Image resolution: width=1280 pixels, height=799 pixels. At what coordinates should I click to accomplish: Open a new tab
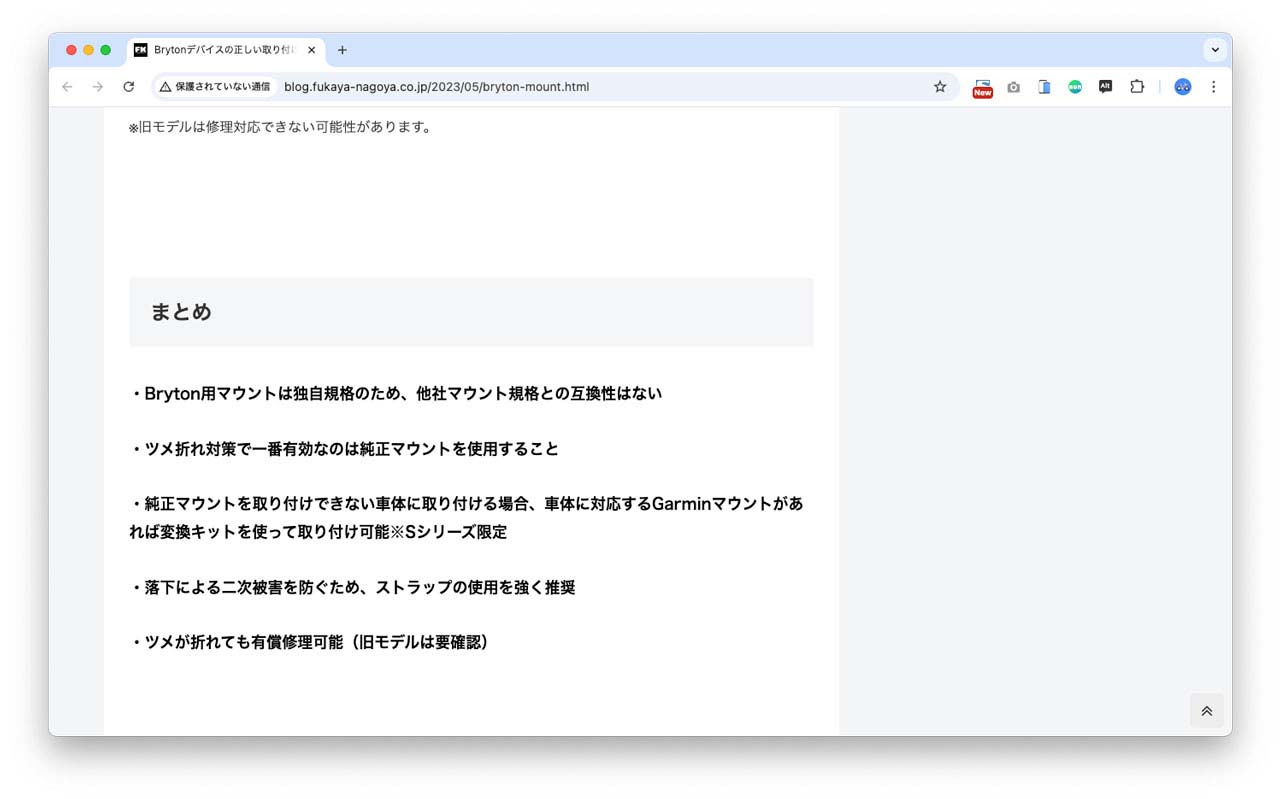tap(342, 50)
